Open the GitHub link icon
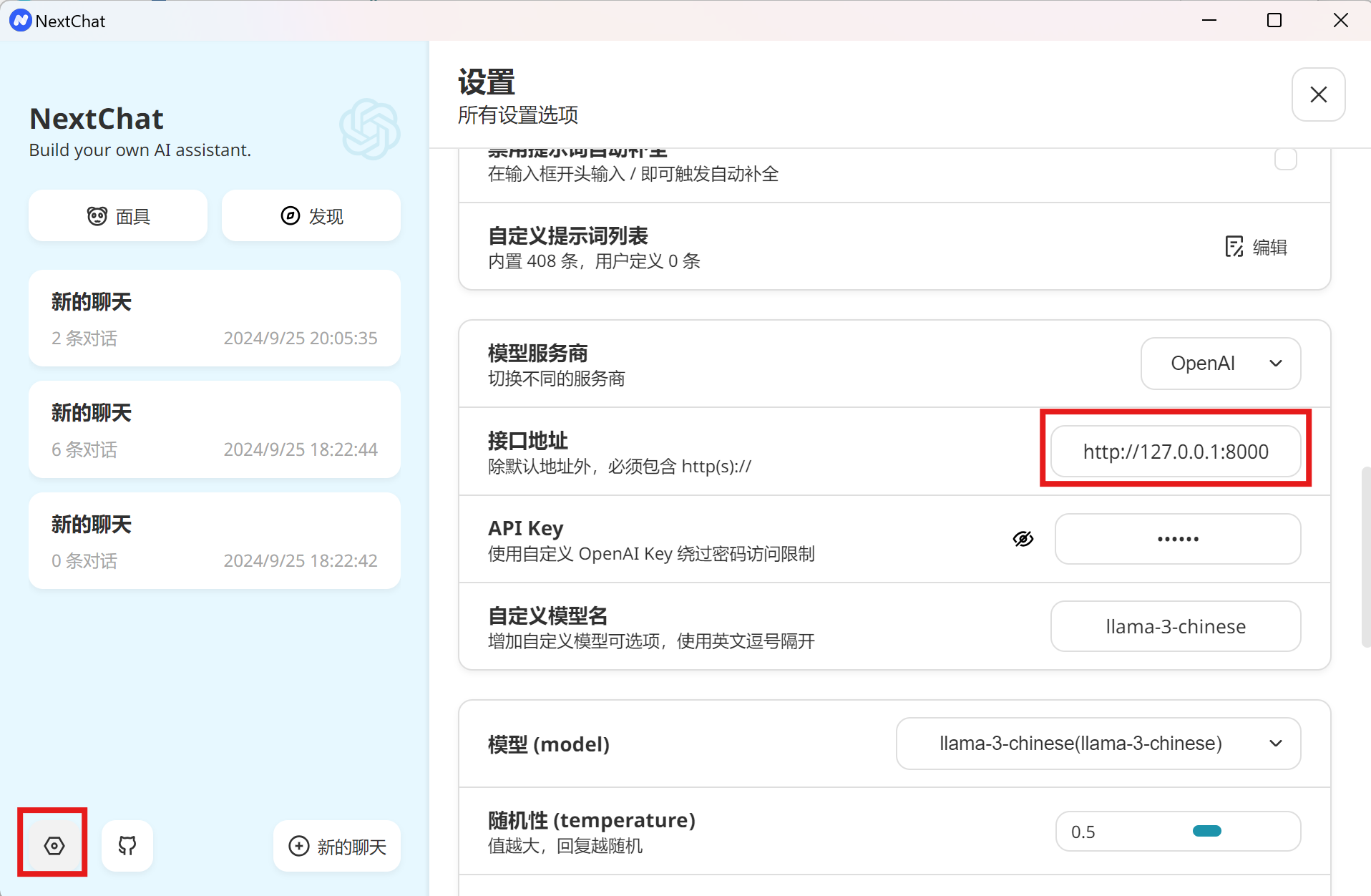 tap(127, 846)
